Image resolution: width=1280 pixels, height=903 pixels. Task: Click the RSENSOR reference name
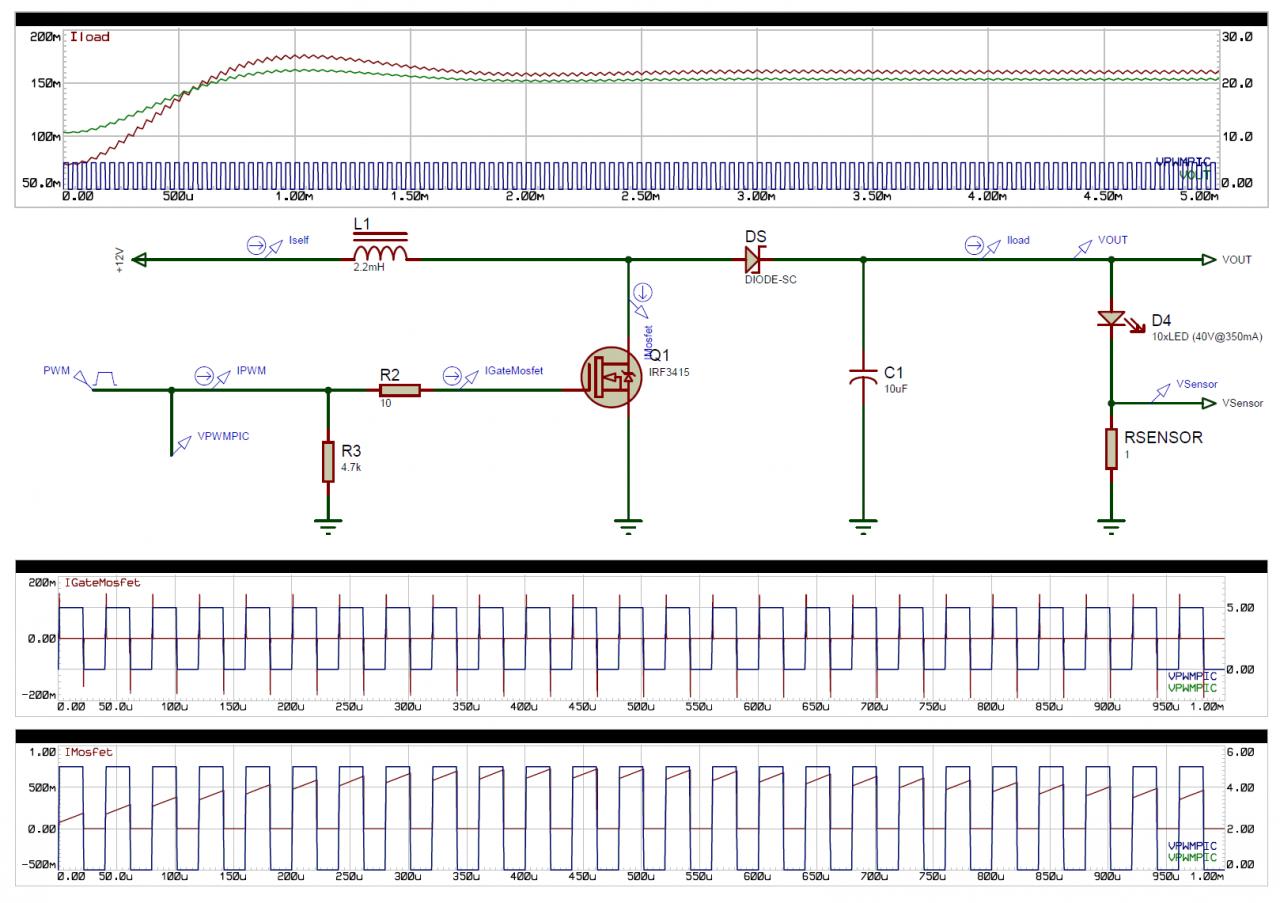coord(1163,437)
